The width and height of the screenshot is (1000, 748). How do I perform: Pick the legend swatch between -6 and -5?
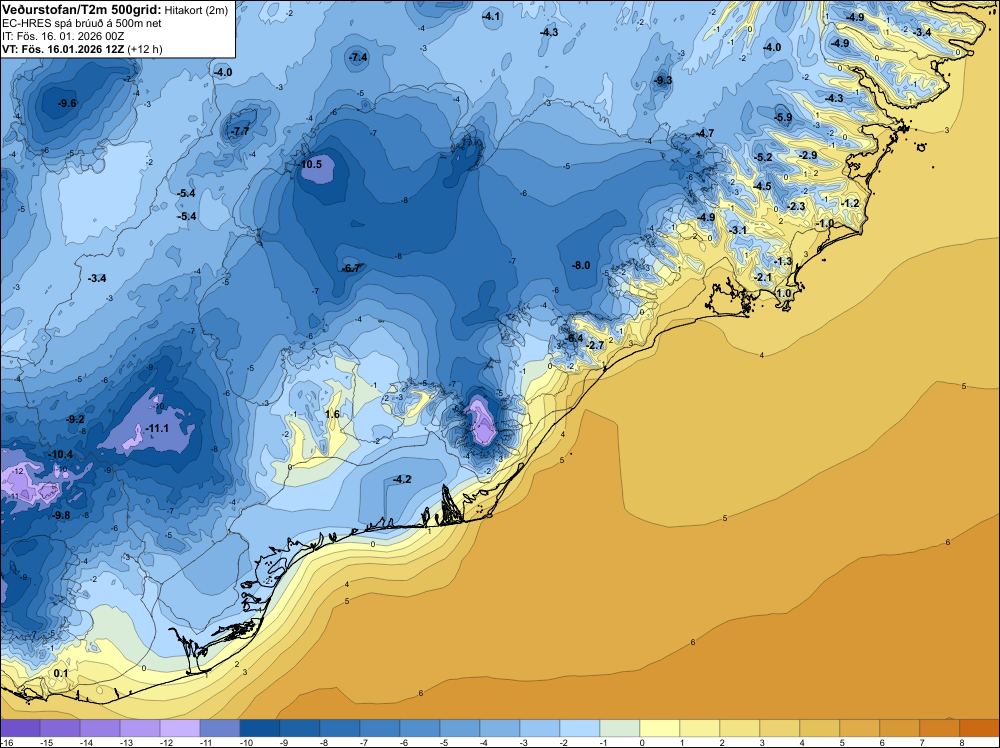420,728
